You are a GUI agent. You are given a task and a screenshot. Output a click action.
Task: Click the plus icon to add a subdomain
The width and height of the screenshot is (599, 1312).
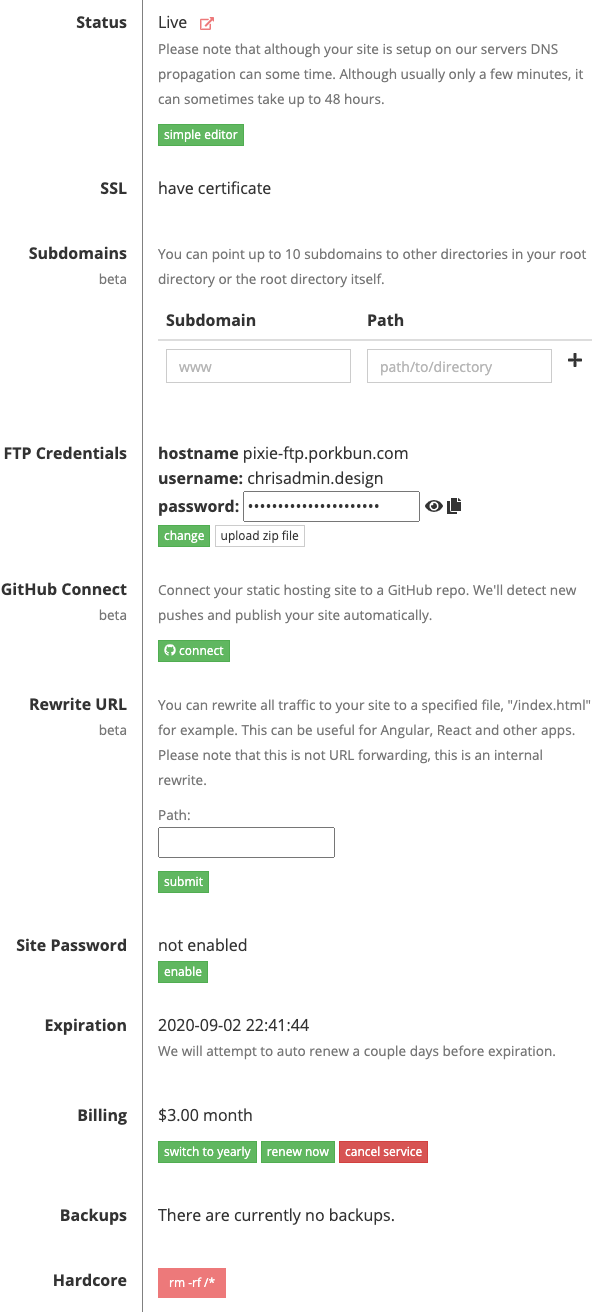tap(575, 361)
